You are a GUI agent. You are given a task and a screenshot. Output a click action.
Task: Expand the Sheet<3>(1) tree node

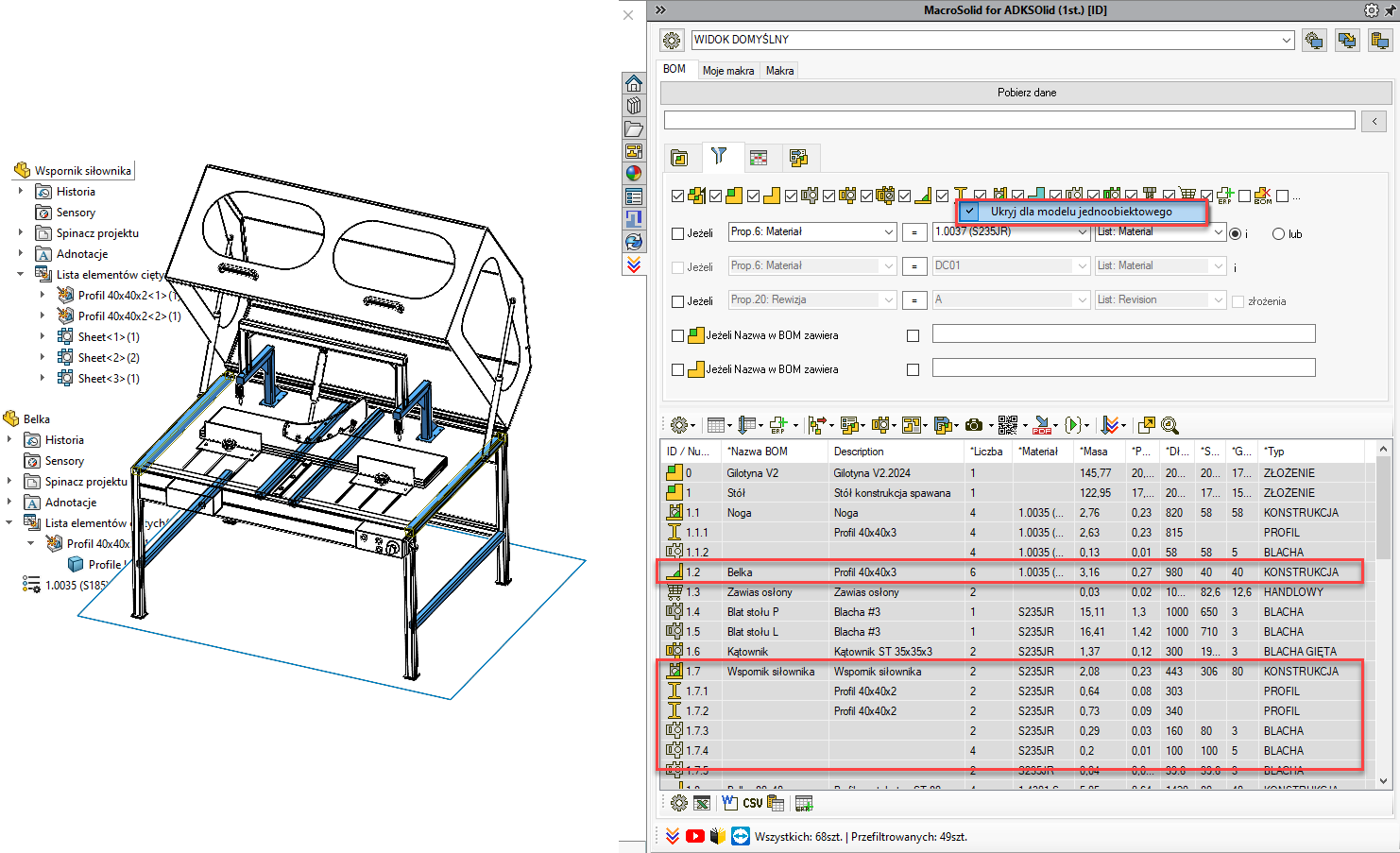(x=43, y=378)
